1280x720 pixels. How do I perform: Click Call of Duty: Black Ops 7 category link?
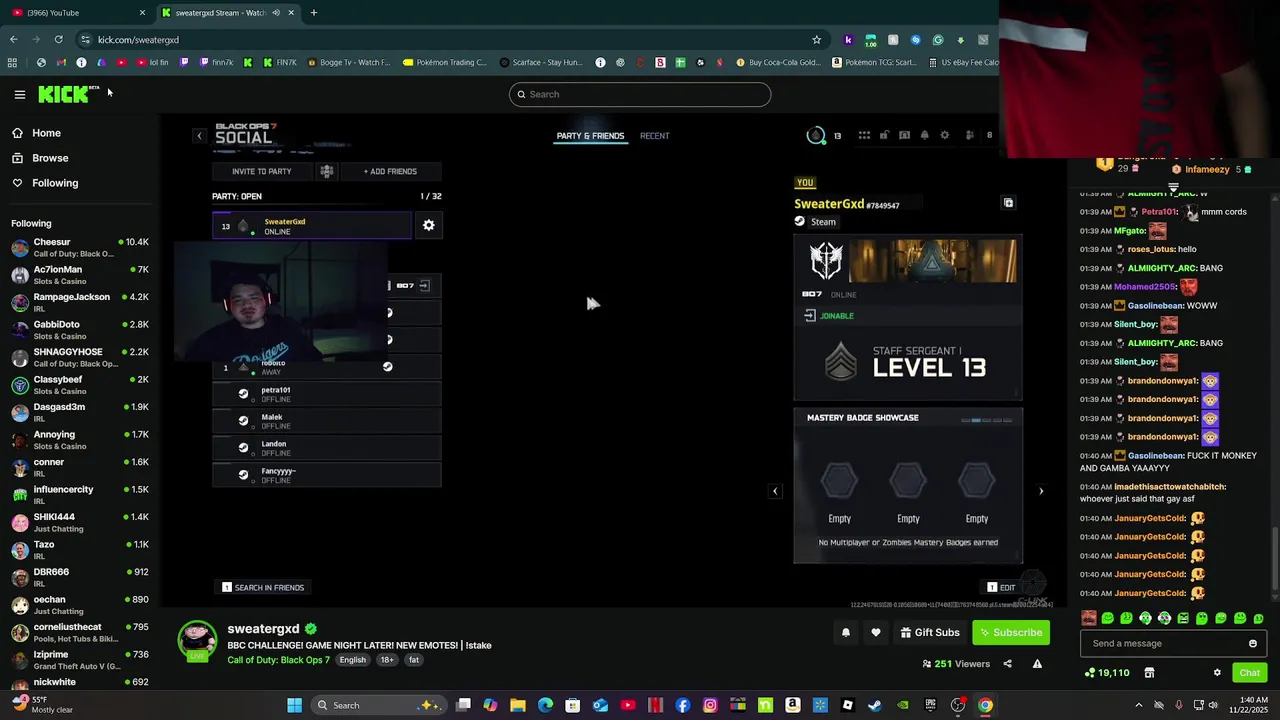[278, 660]
